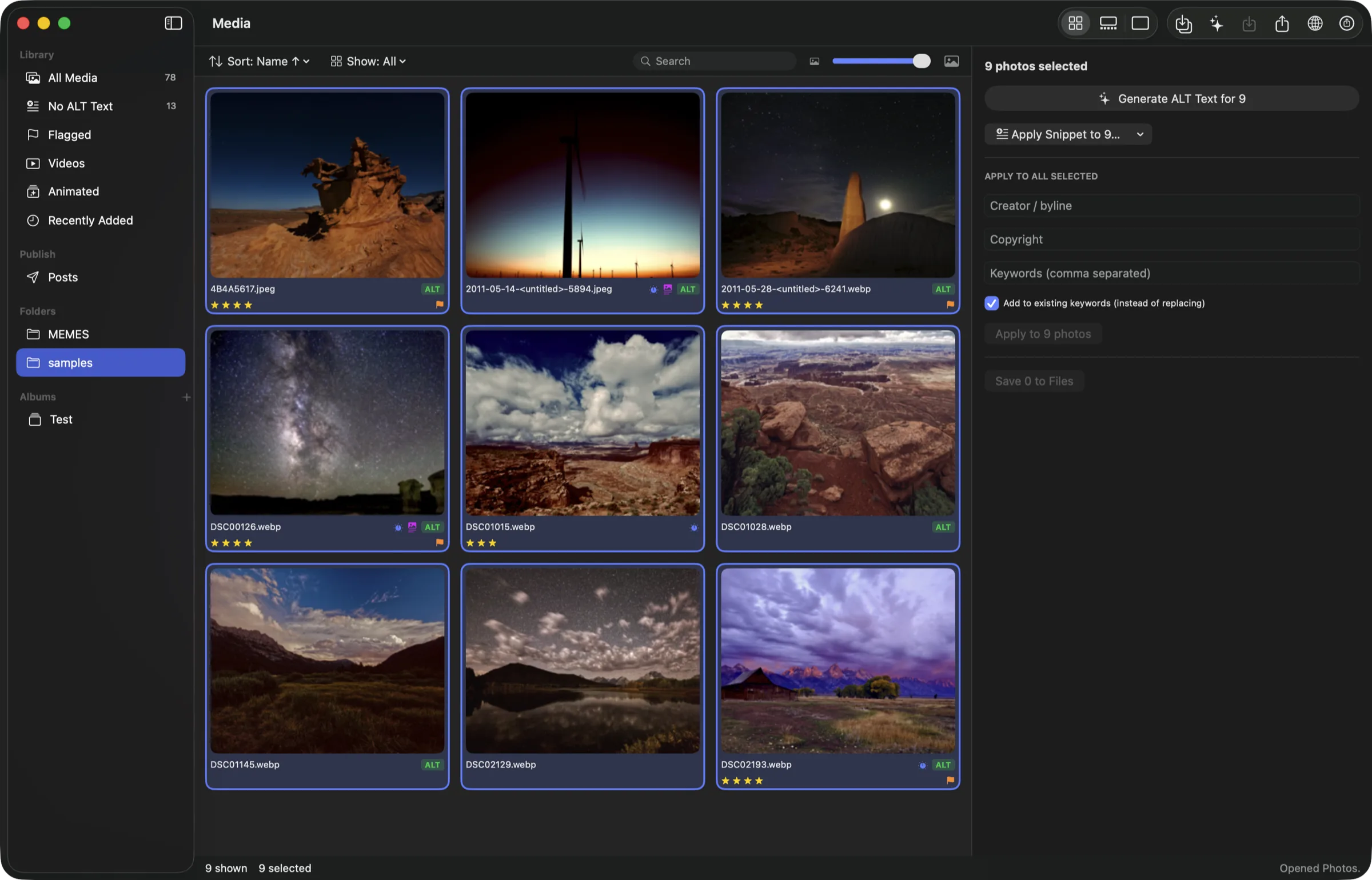Click the small thumbnail size icon

pos(814,61)
